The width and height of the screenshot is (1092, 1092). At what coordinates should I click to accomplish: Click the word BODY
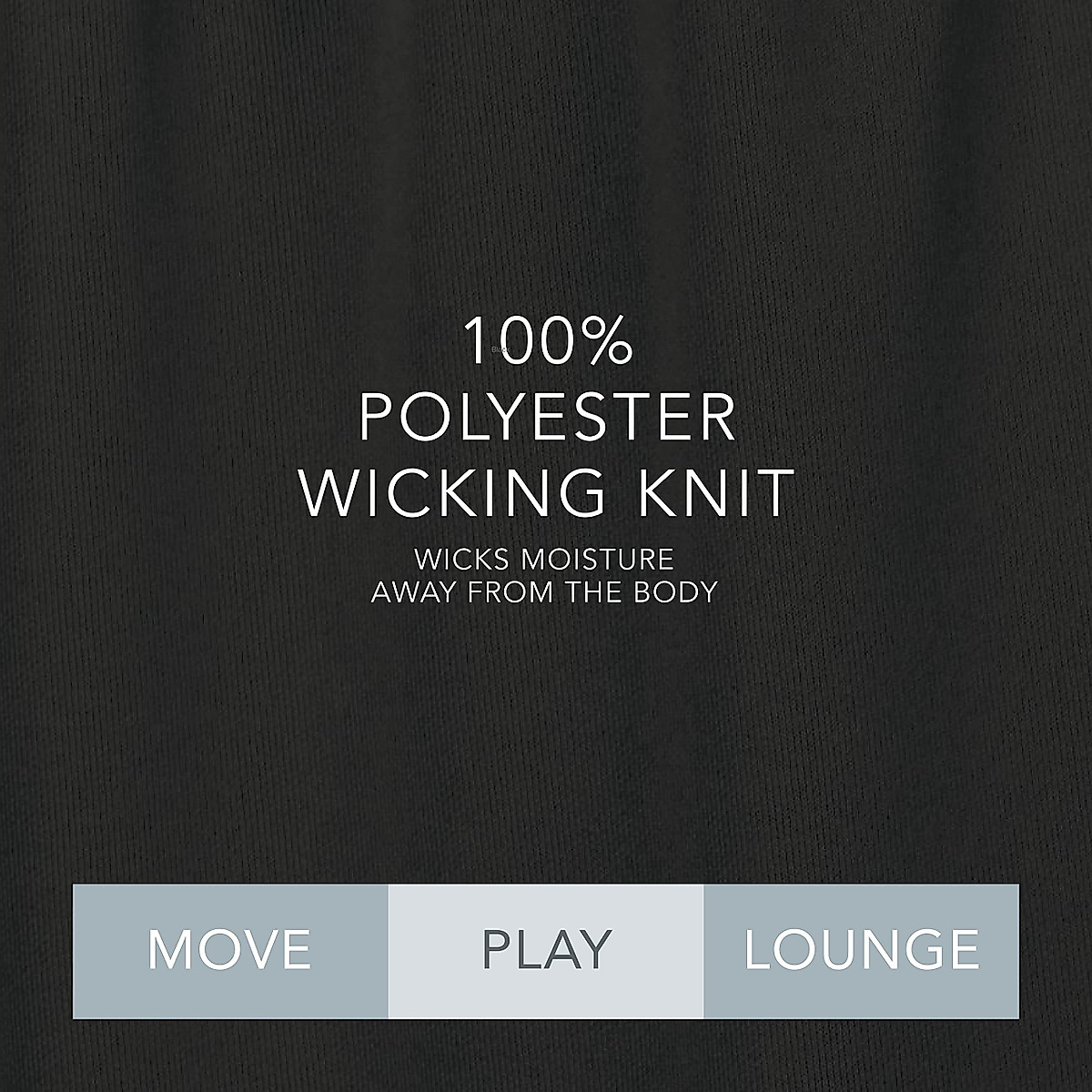pos(678,592)
